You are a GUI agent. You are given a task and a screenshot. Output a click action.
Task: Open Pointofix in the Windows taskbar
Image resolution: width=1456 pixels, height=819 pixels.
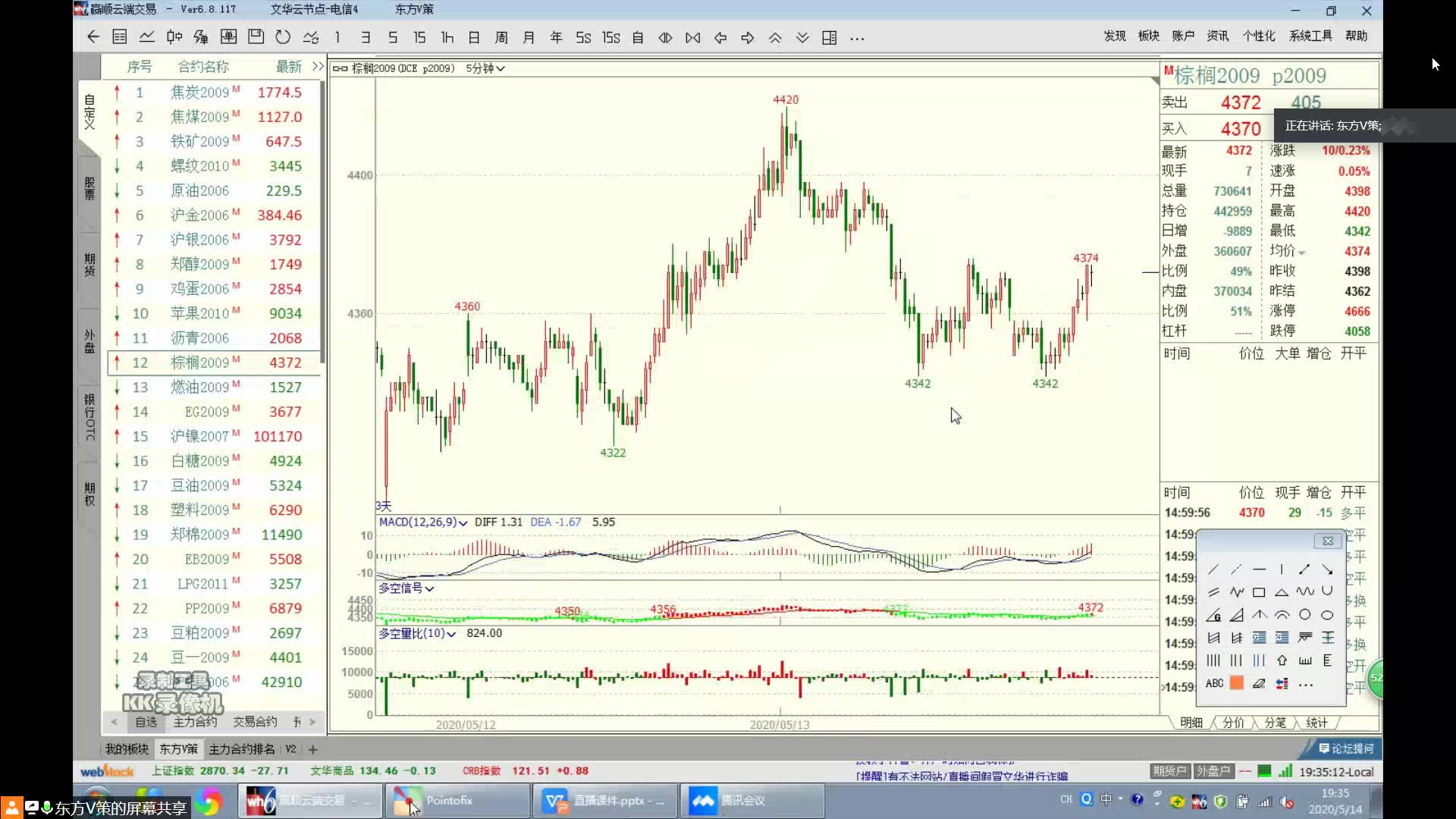(457, 800)
